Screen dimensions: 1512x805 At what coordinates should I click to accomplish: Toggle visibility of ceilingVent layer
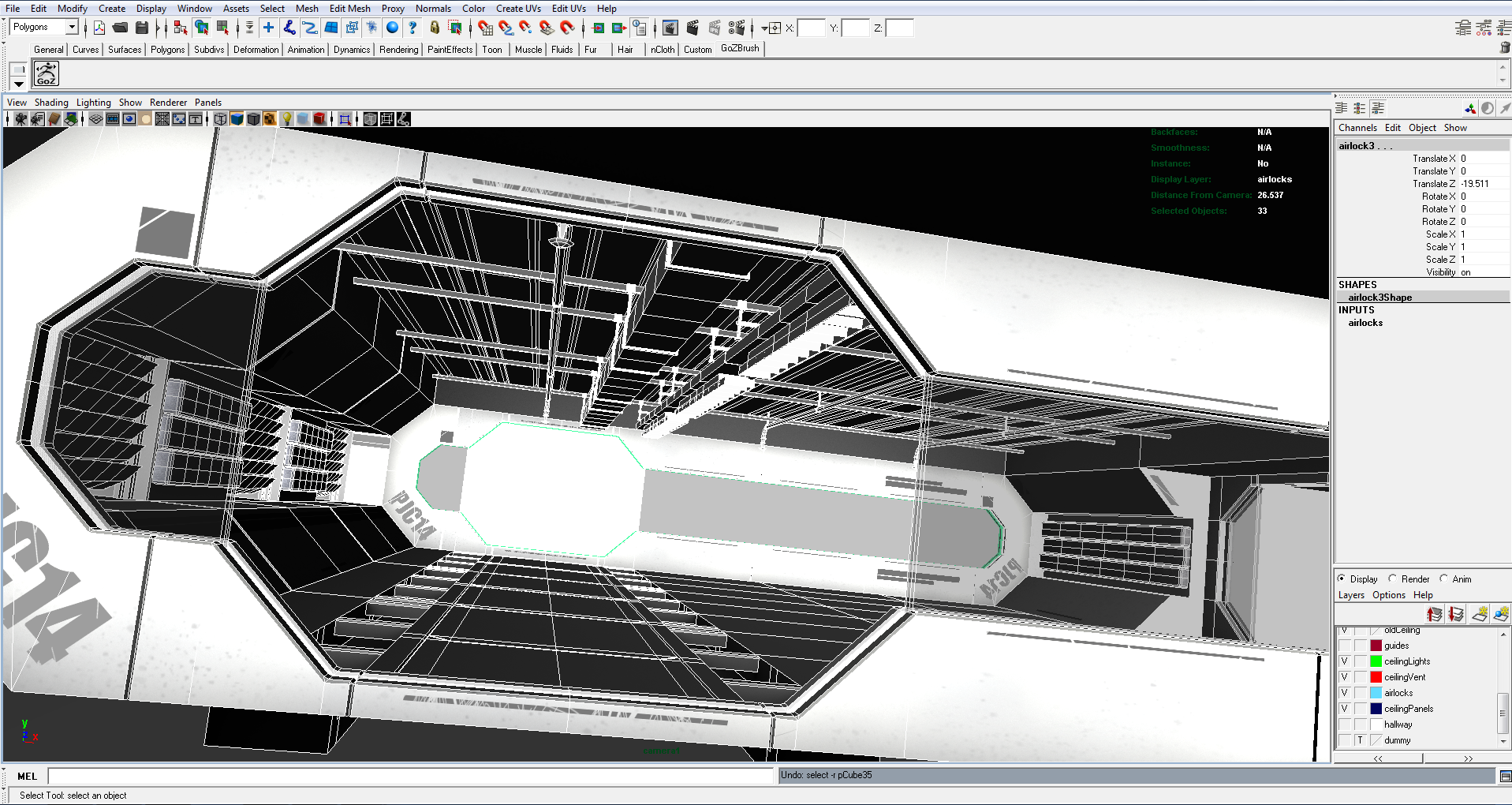(x=1345, y=677)
